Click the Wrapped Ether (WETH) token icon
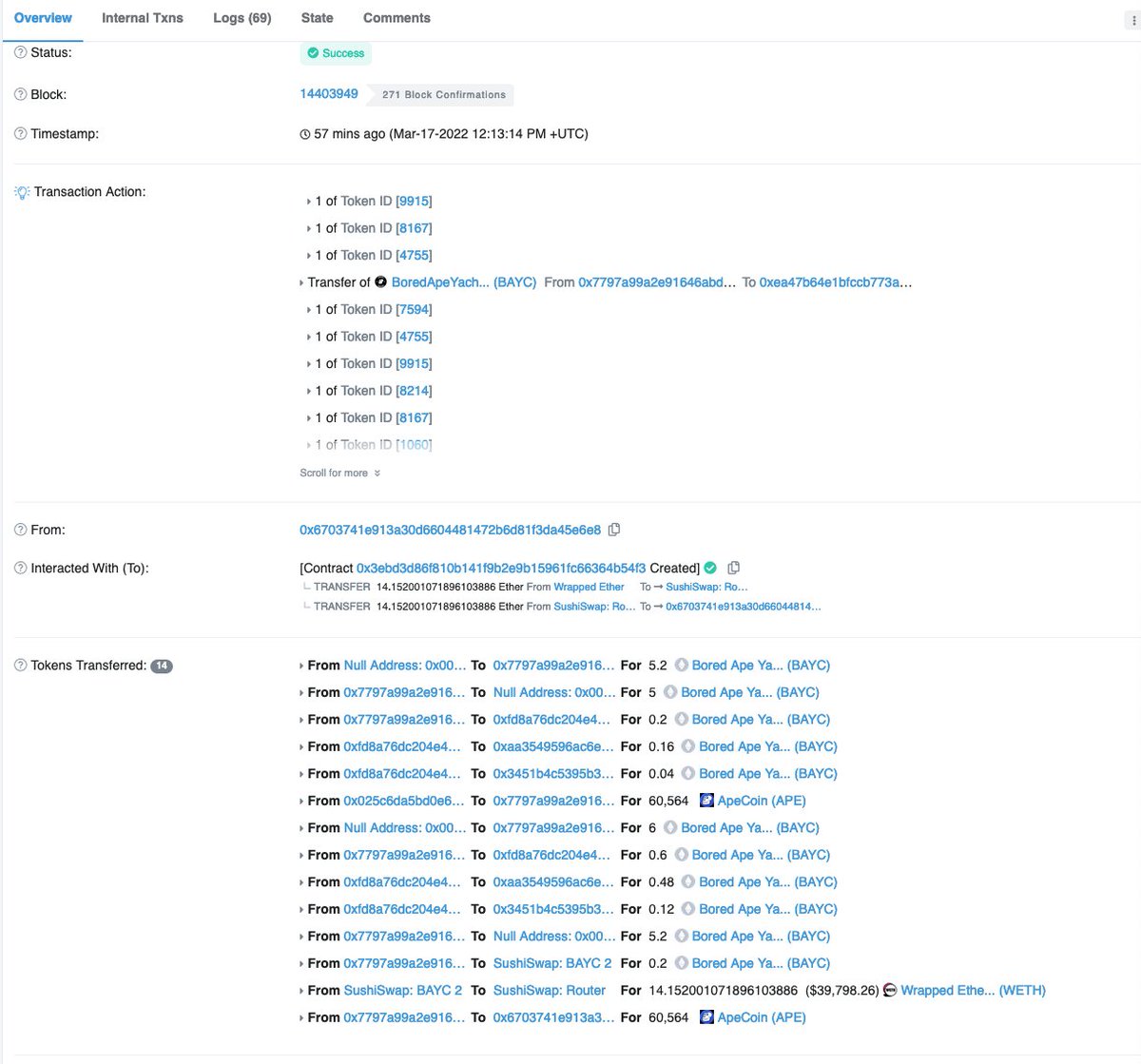This screenshot has height=1064, width=1141. [x=890, y=991]
